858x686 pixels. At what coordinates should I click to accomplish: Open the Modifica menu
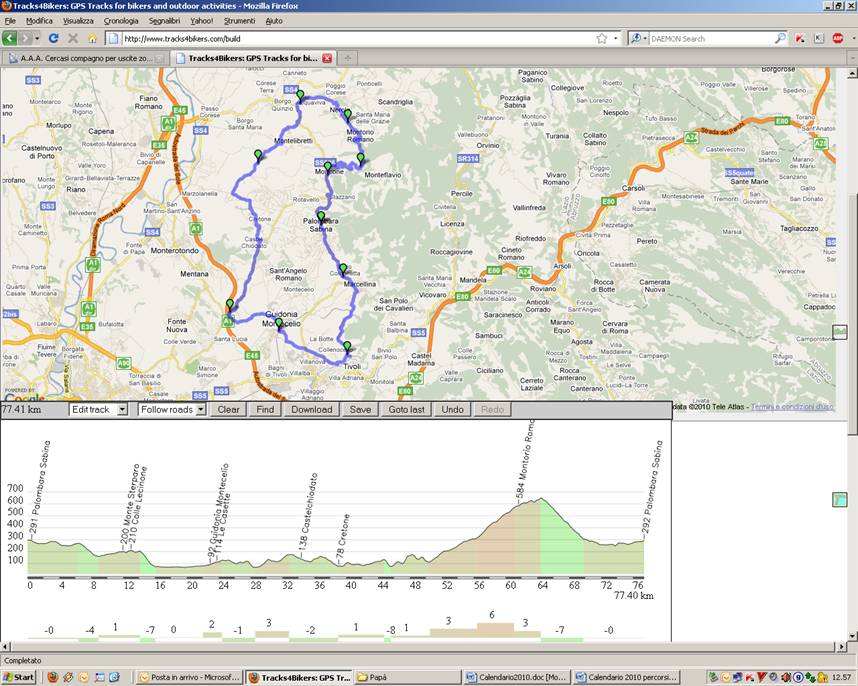point(39,21)
